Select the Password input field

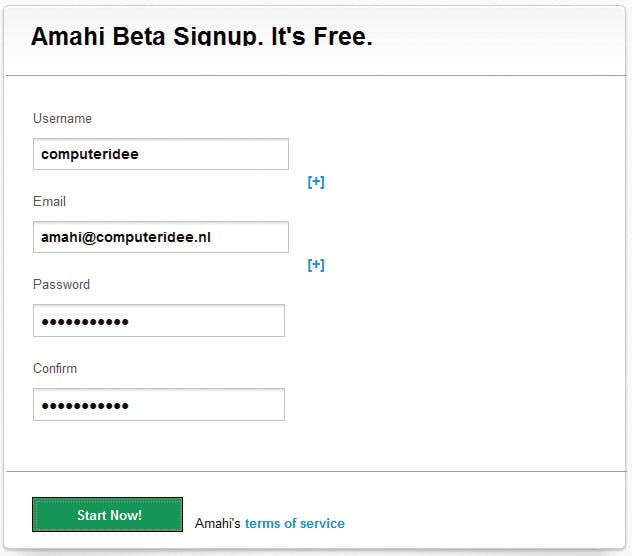[x=158, y=321]
